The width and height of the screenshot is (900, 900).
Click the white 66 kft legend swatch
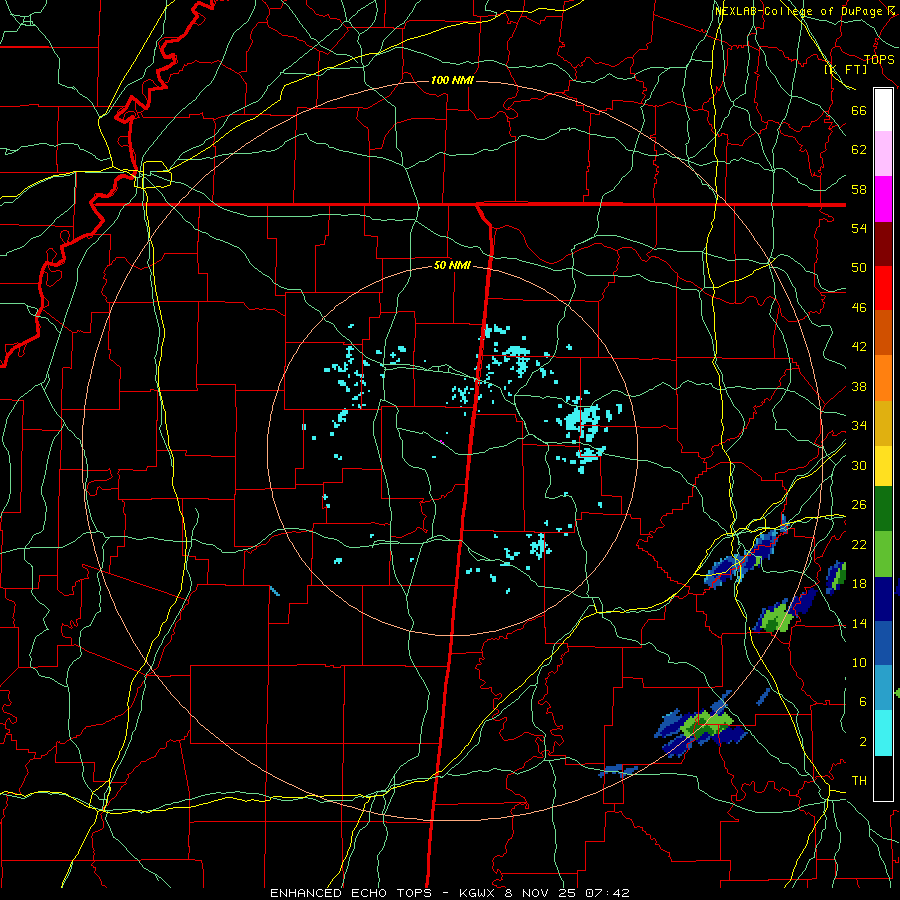pos(883,110)
